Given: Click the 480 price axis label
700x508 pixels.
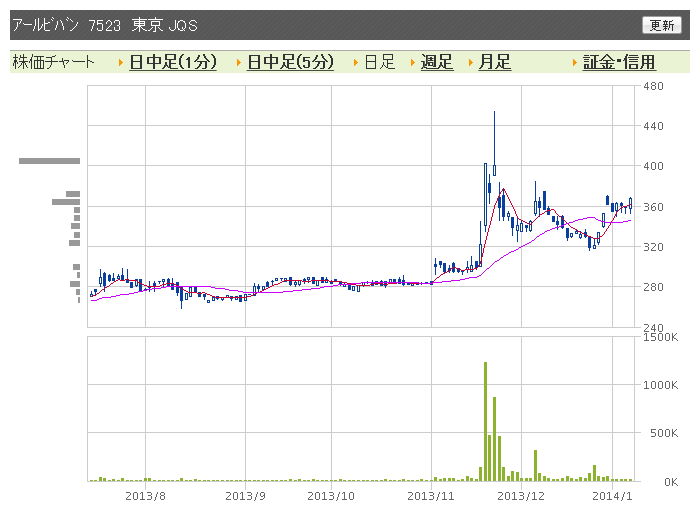Looking at the screenshot, I should click(x=653, y=86).
